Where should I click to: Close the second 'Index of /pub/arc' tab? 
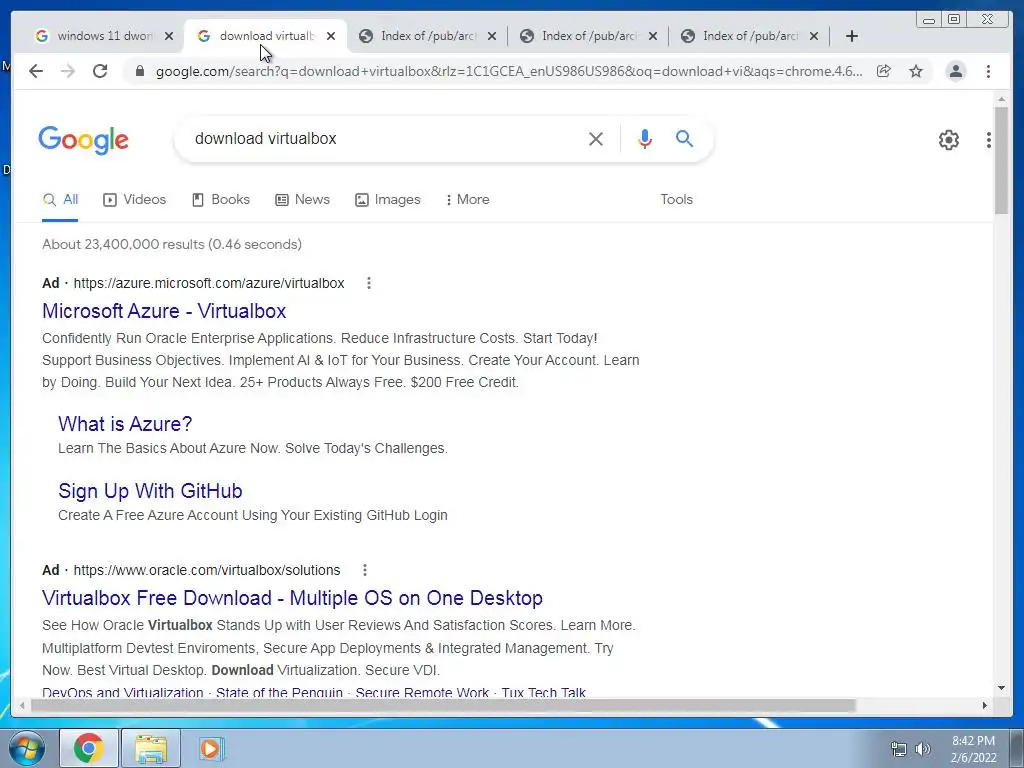coord(653,36)
